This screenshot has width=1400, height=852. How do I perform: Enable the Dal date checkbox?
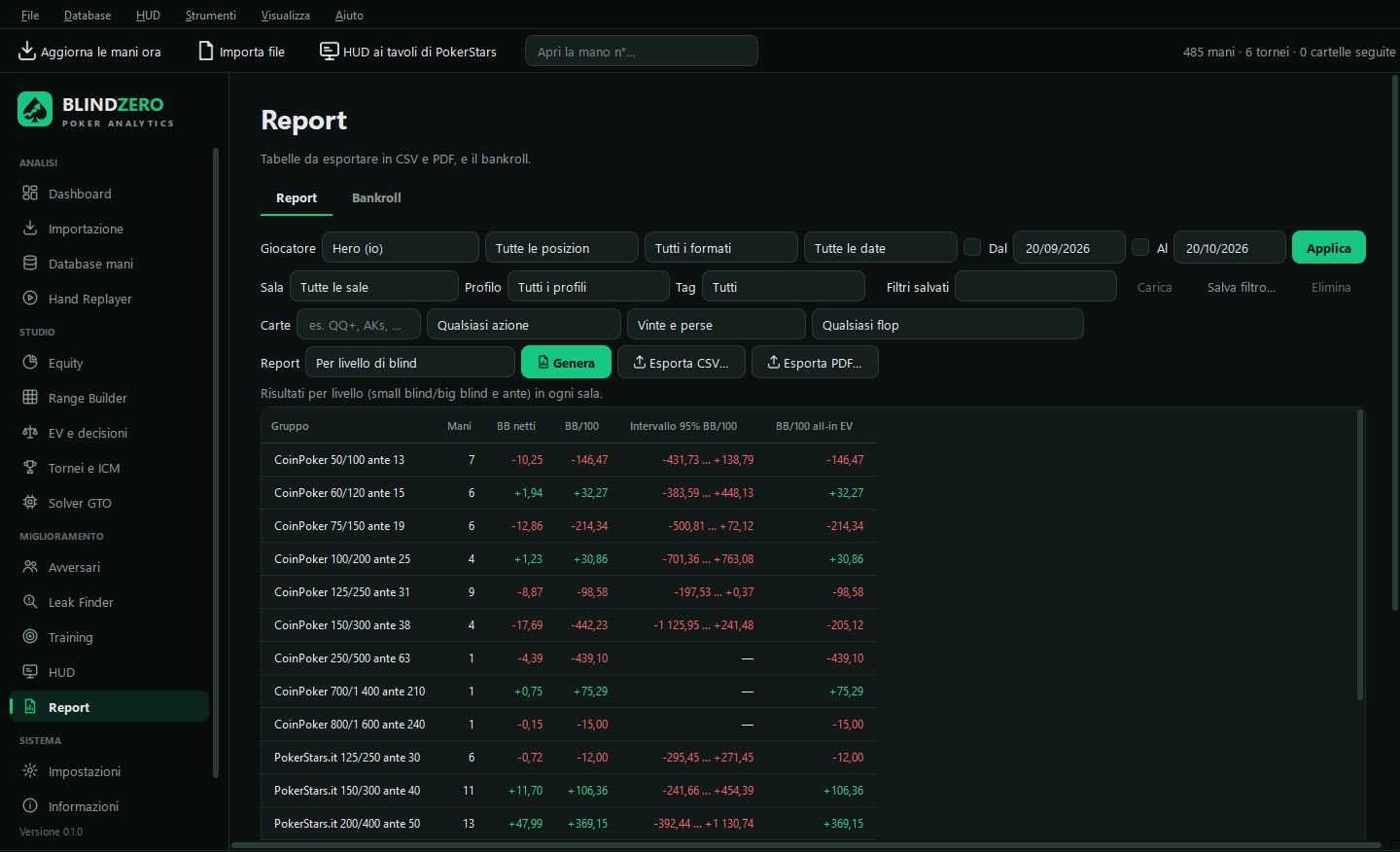pos(972,247)
